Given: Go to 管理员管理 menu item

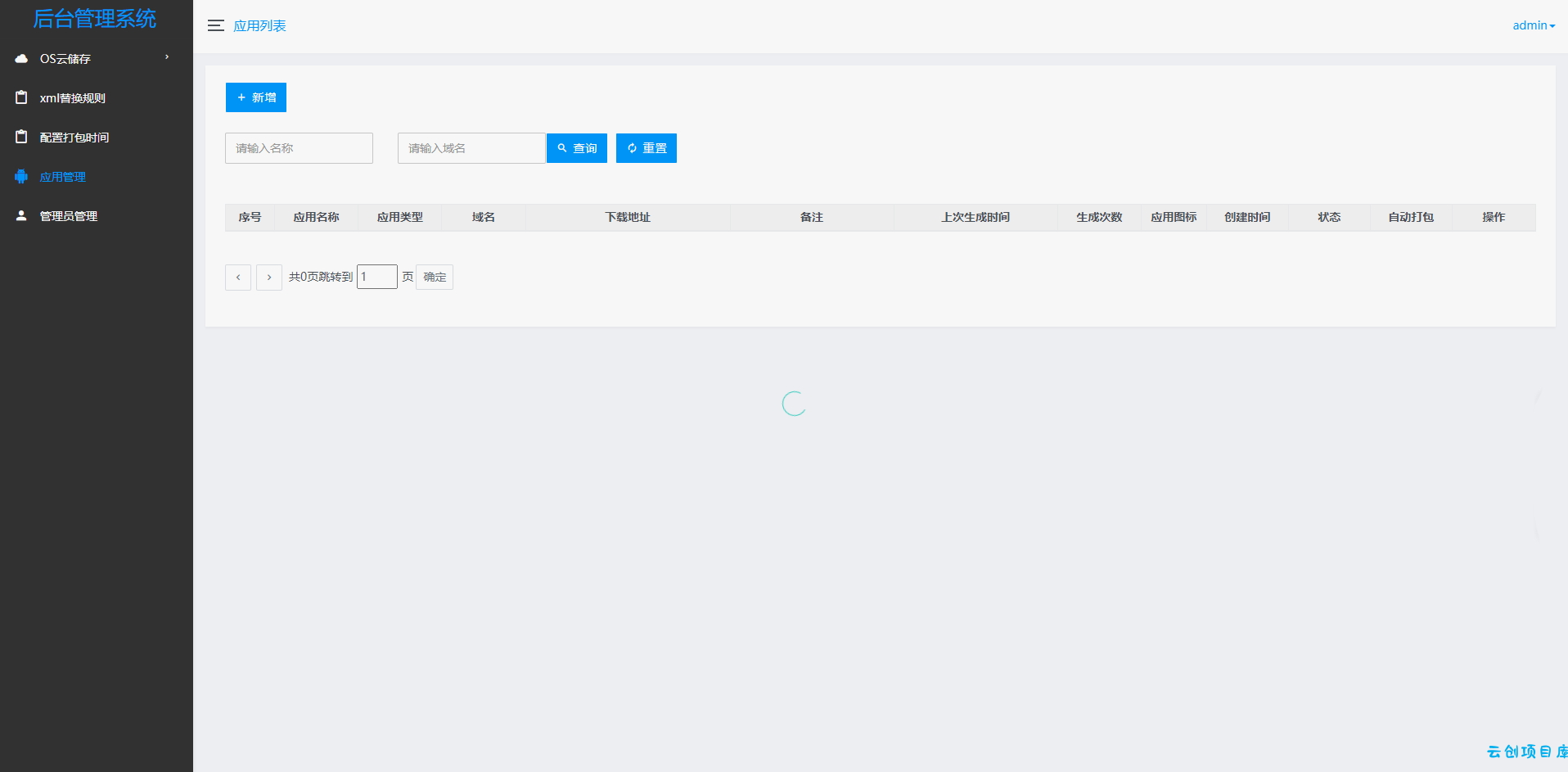Looking at the screenshot, I should (x=97, y=216).
